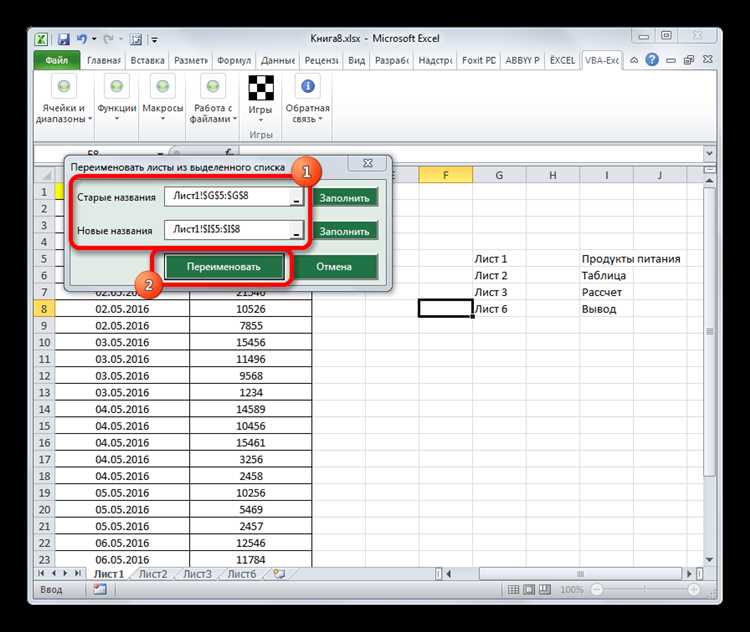Click cell containing Лист 6

(x=499, y=309)
